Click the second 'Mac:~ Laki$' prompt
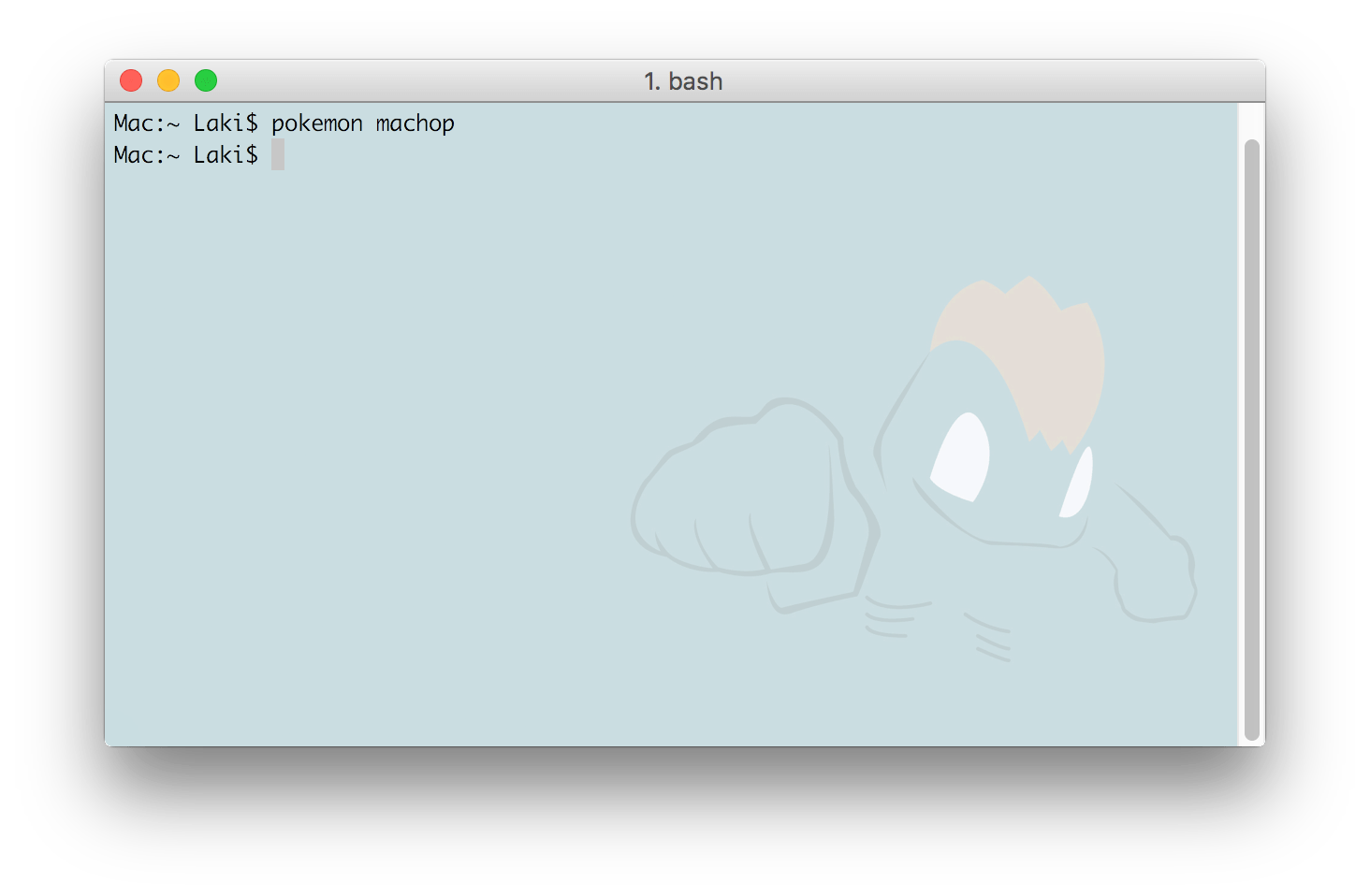Viewport: 1370px width, 896px height. pyautogui.click(x=185, y=155)
